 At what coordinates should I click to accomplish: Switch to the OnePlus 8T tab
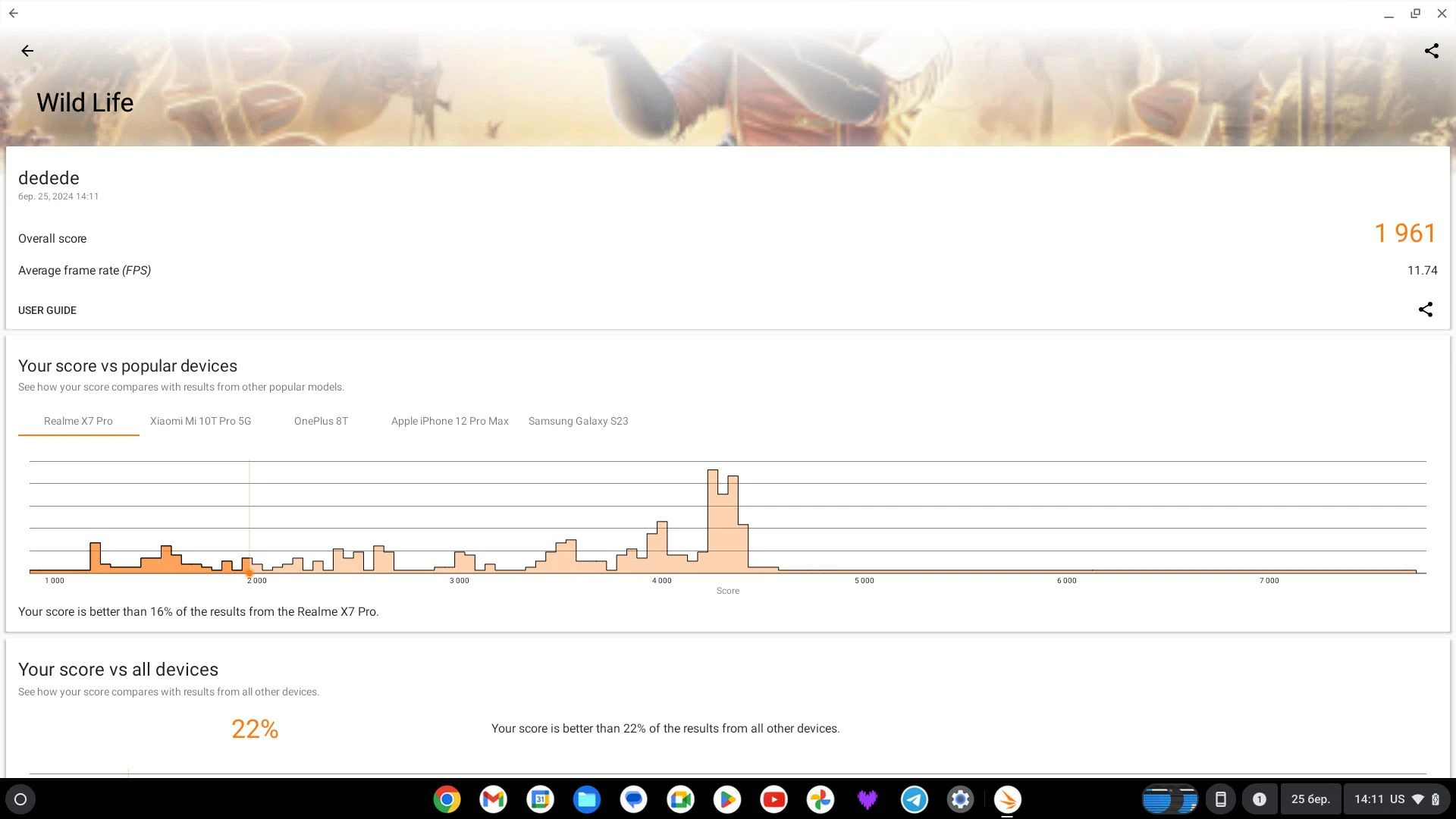[x=321, y=421]
